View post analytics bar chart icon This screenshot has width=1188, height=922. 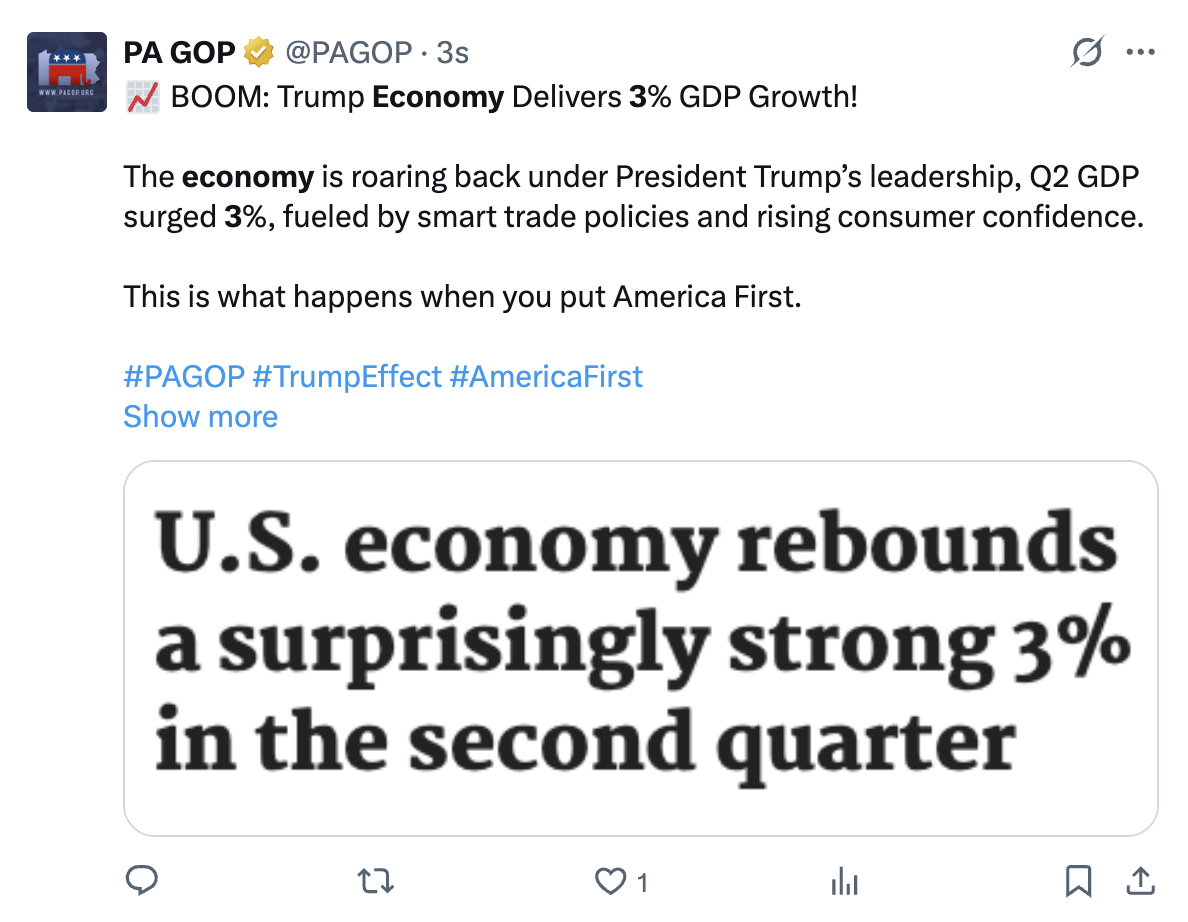845,881
